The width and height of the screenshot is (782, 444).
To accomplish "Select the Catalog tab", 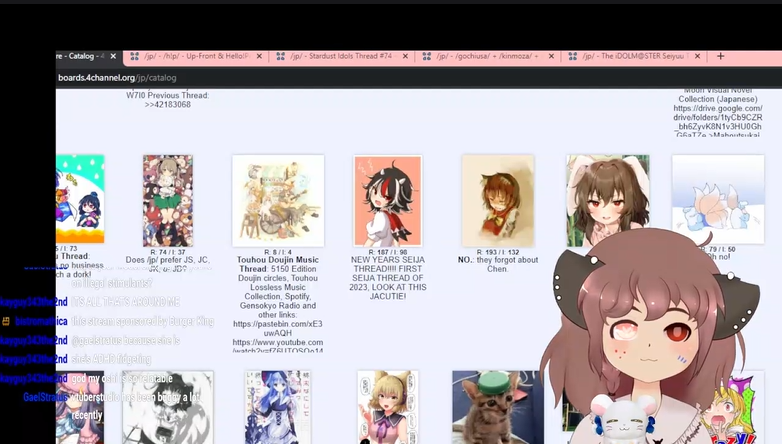I will click(x=80, y=57).
